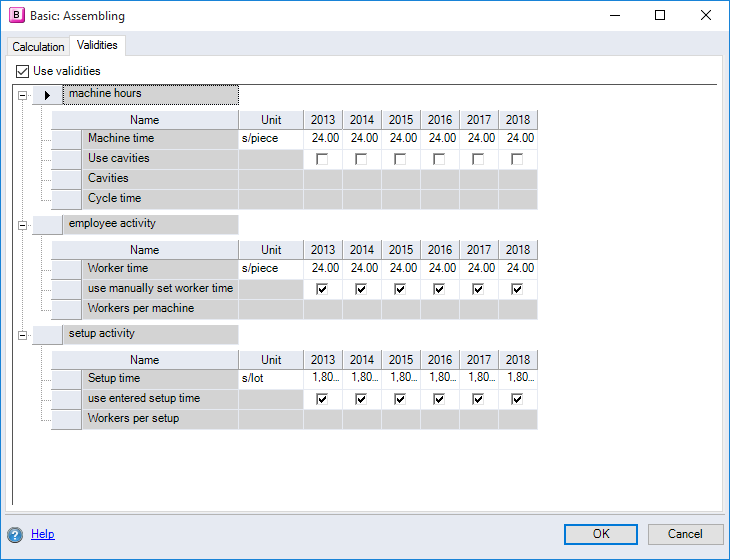Collapse the machine hours group
The height and width of the screenshot is (560, 730).
(21, 95)
